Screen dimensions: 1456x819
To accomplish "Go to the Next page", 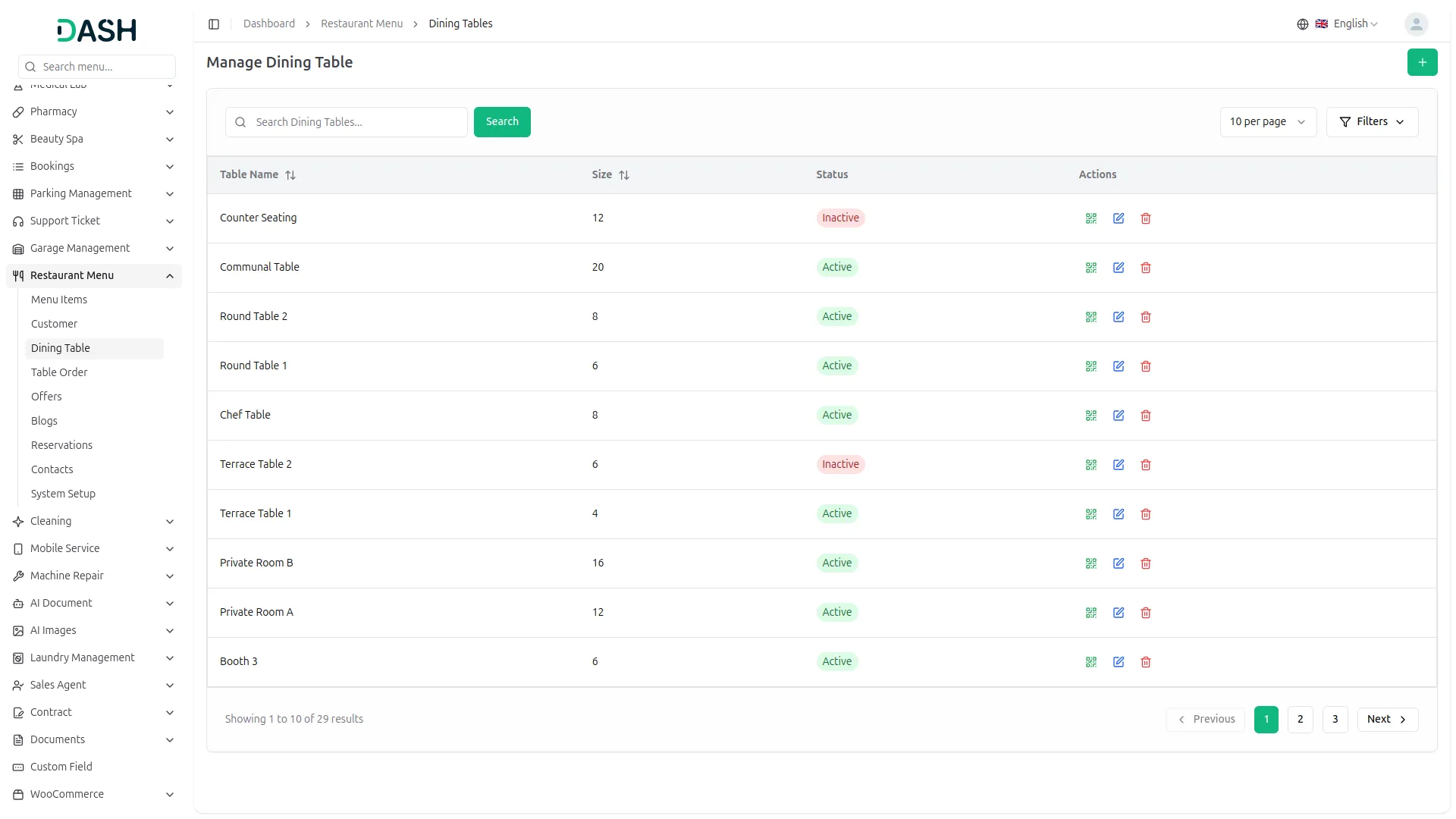I will click(1386, 720).
